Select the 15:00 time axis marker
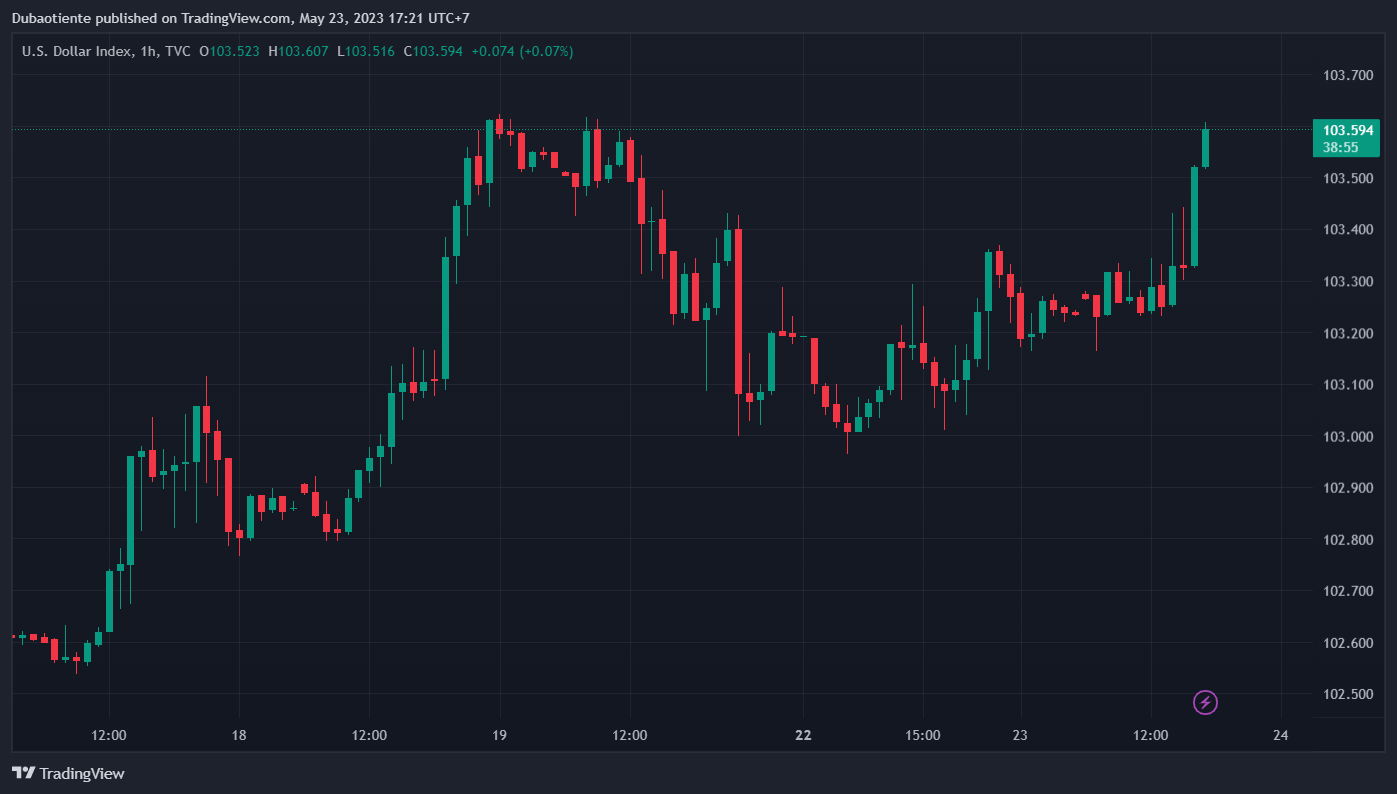The image size is (1397, 794). pos(922,736)
